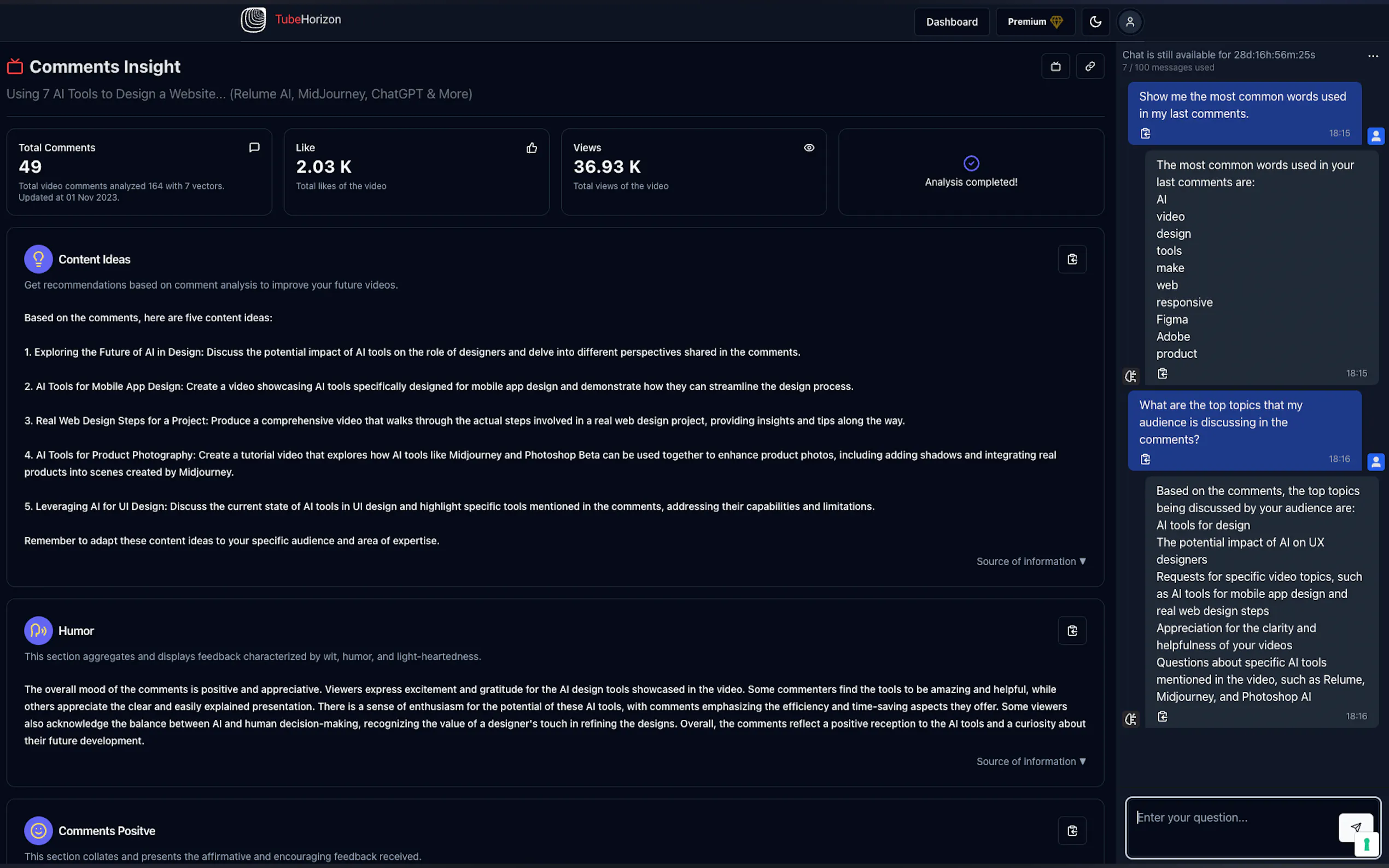Click the Views eye icon

pos(808,148)
